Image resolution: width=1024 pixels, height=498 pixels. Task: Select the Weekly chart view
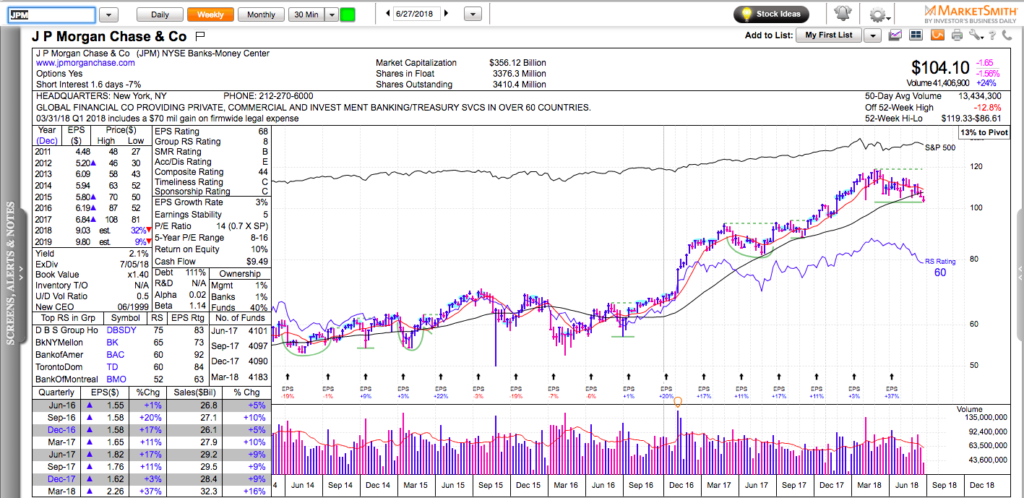coord(210,14)
